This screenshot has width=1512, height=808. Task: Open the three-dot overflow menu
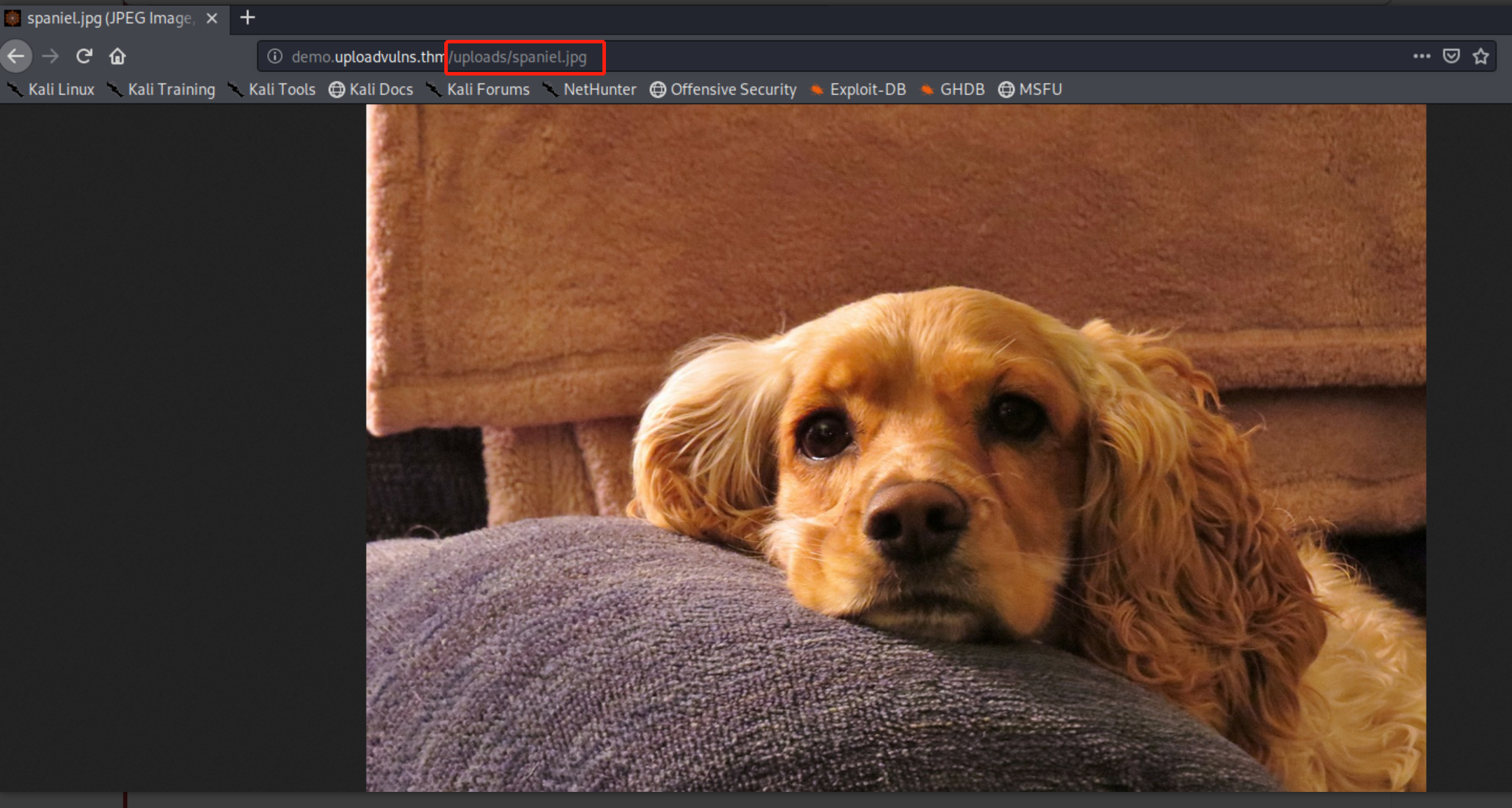1422,56
